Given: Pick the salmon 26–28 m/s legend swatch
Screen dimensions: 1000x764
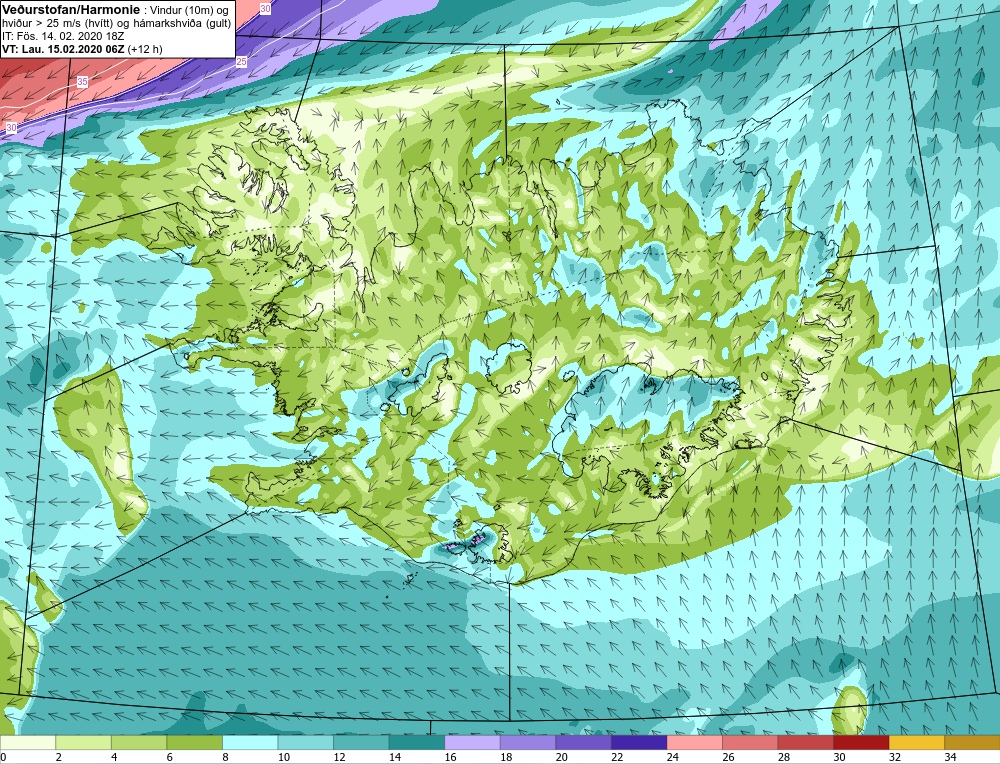Looking at the screenshot, I should pos(749,742).
